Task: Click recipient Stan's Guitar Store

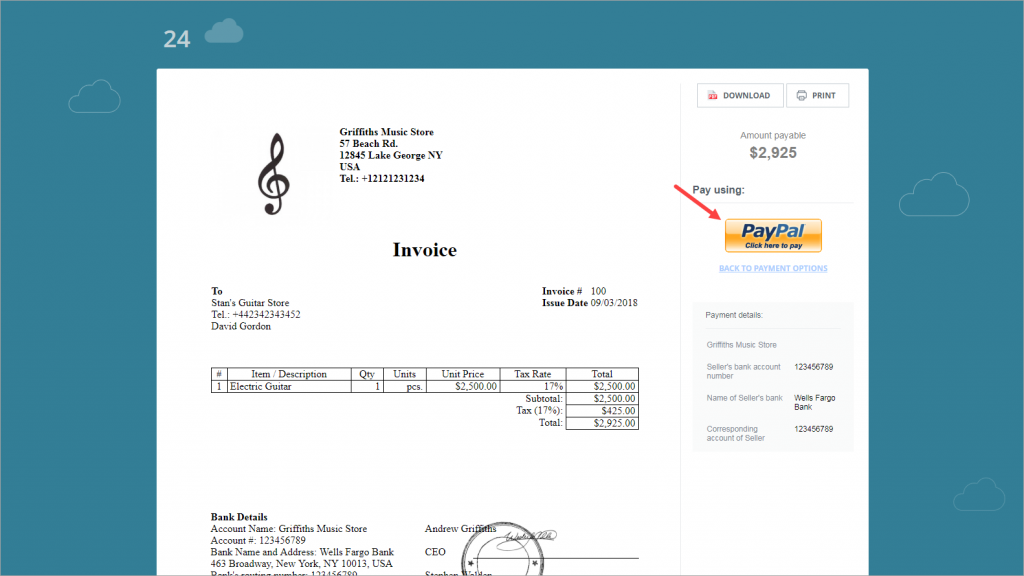Action: 250,303
